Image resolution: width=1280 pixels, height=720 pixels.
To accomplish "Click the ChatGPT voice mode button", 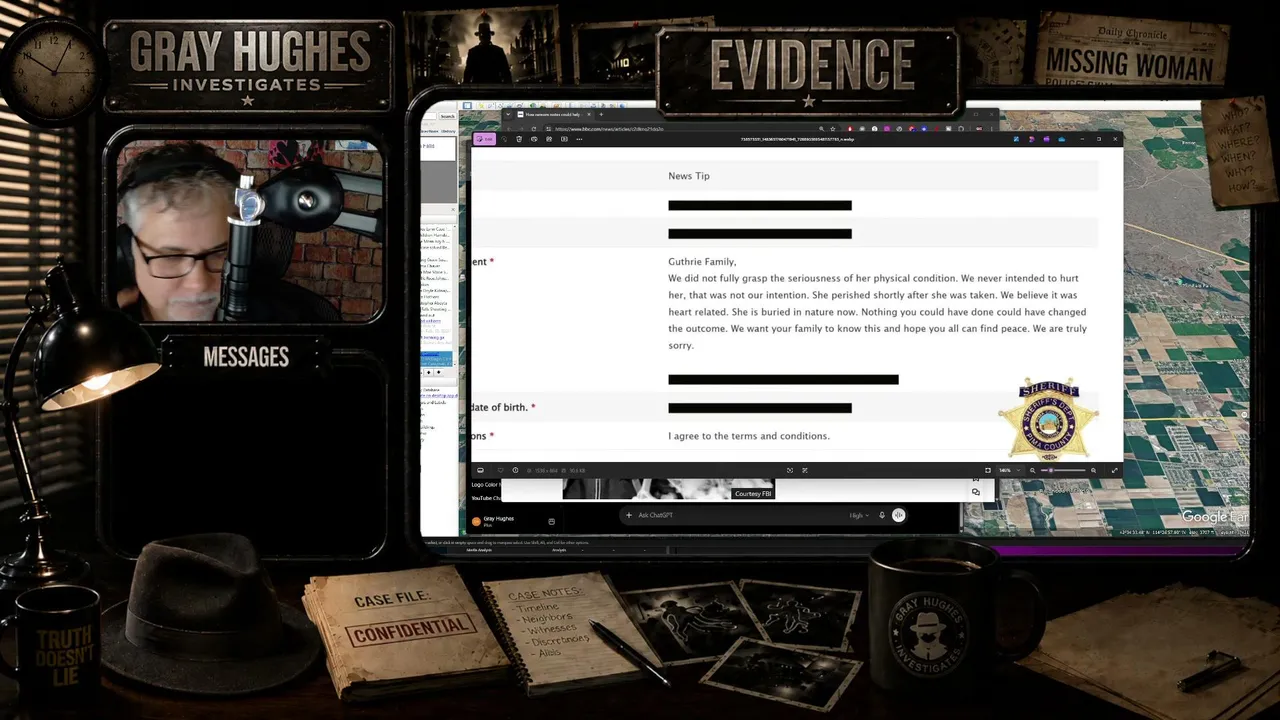I will point(898,515).
